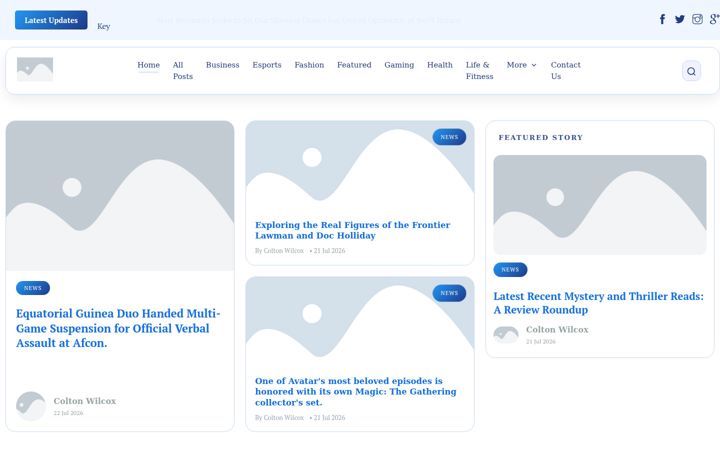This screenshot has width=720, height=450.
Task: Open the Facebook social icon
Action: pos(662,19)
